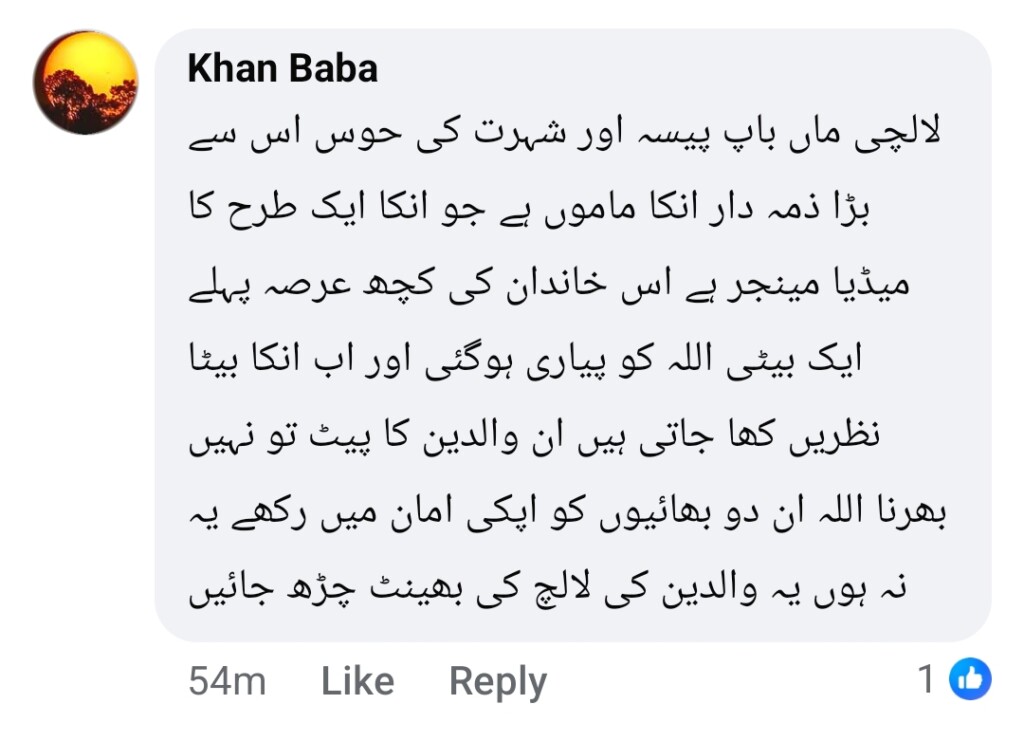Click the 54m comment timestamp
The image size is (1024, 741).
pyautogui.click(x=227, y=682)
